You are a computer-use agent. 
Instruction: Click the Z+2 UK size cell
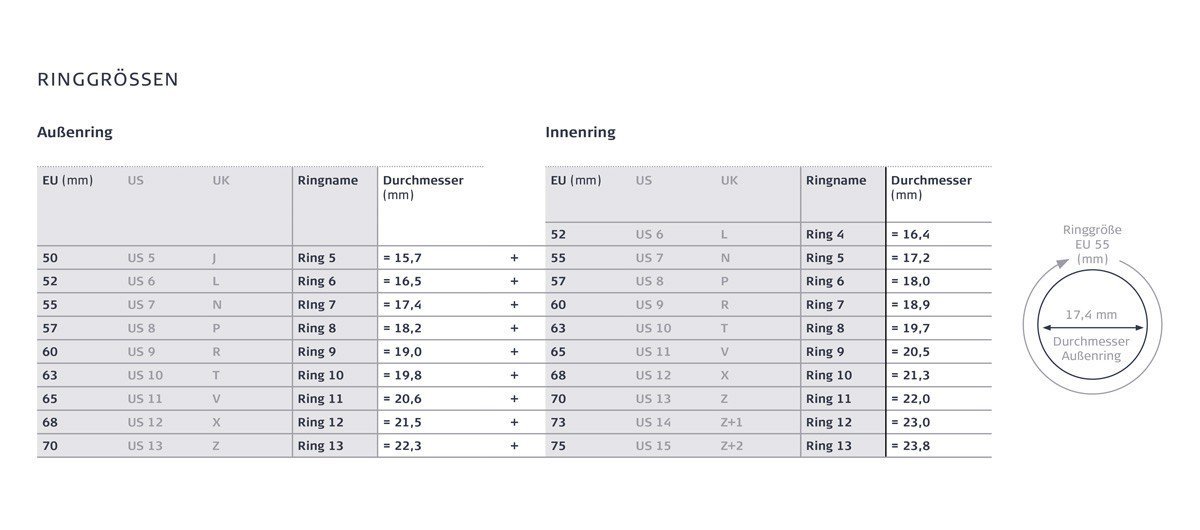coord(732,446)
